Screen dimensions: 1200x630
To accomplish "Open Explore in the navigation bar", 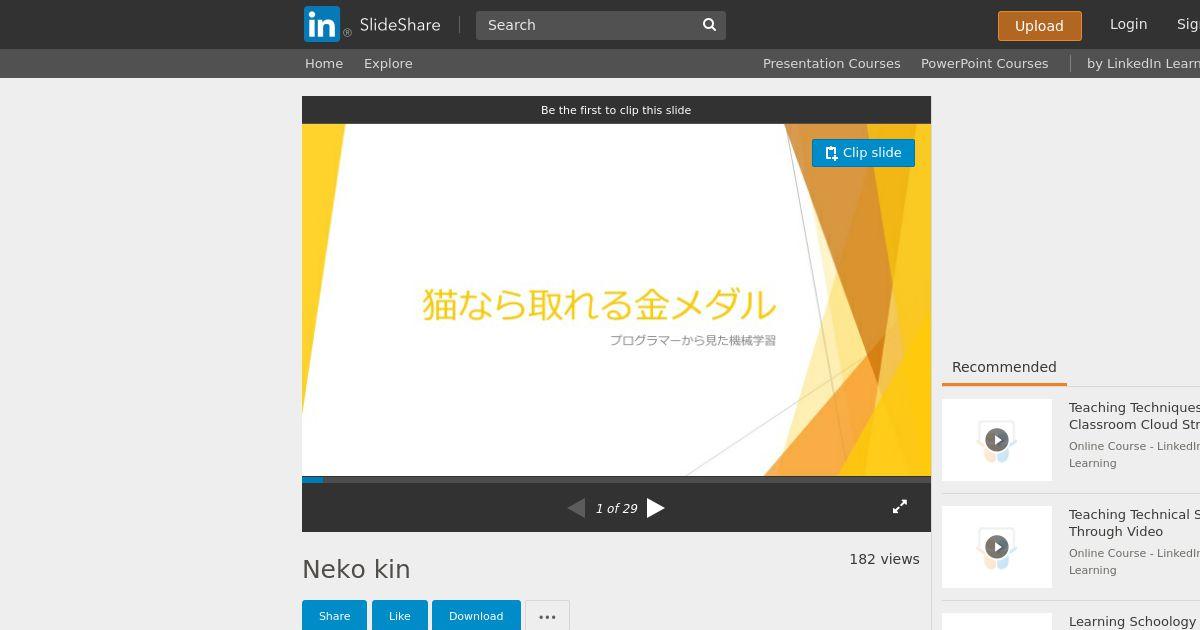I will pos(388,63).
